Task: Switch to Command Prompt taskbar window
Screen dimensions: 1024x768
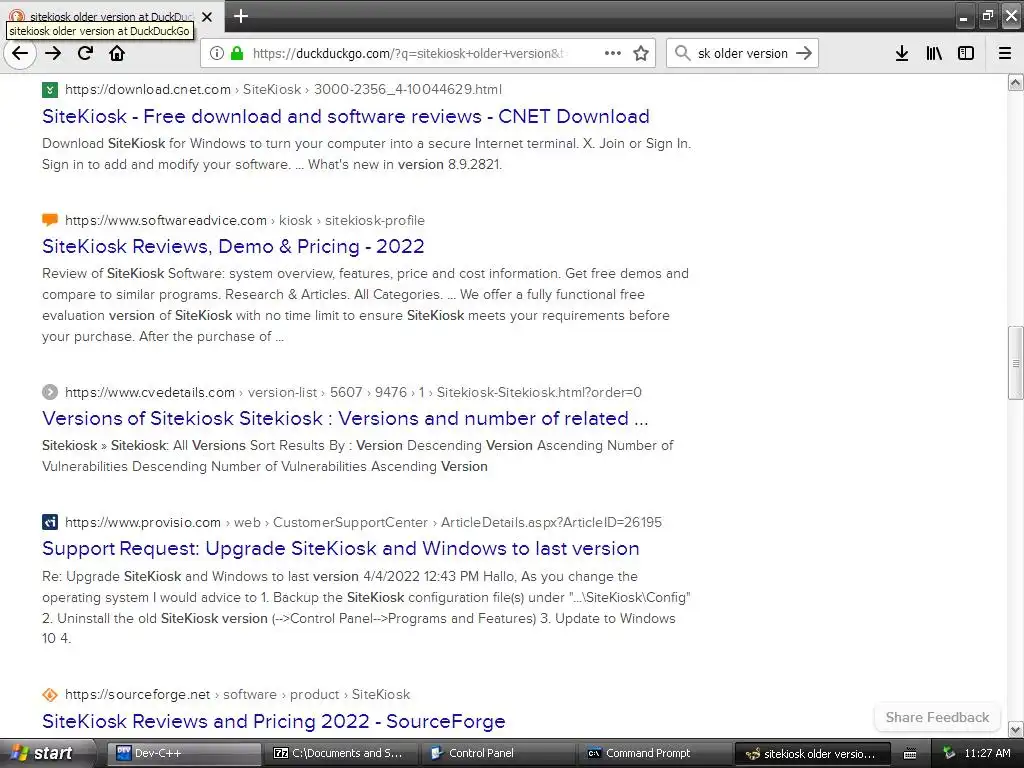Action: point(656,753)
